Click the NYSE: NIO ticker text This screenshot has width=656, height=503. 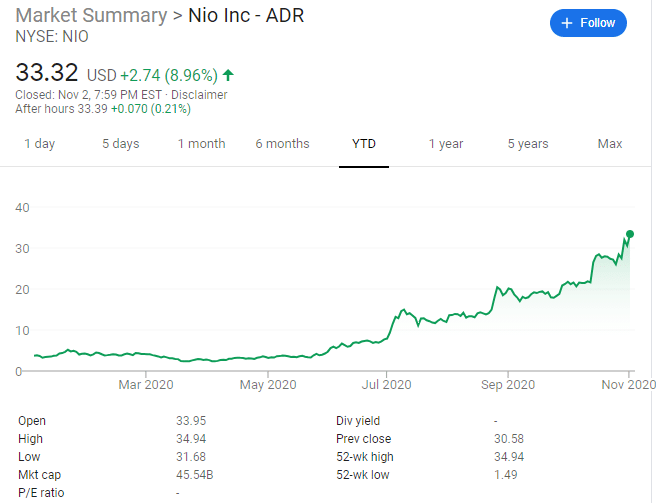[53, 36]
